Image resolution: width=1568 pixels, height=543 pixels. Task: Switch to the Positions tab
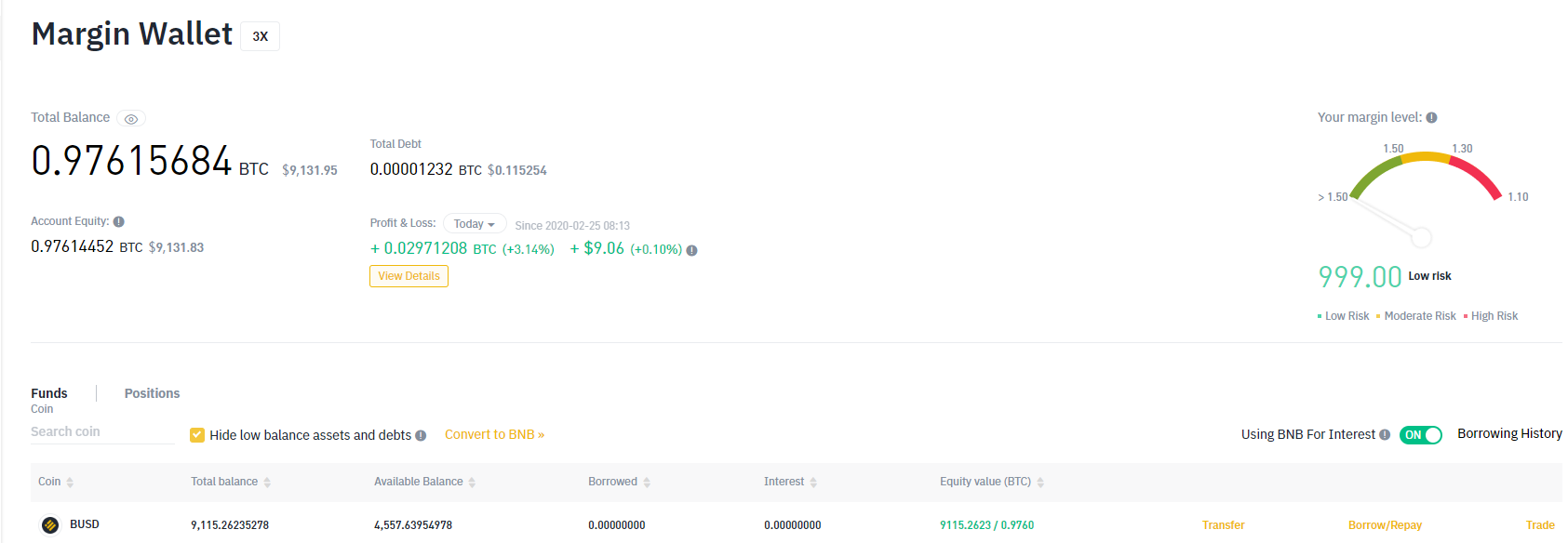pyautogui.click(x=152, y=393)
